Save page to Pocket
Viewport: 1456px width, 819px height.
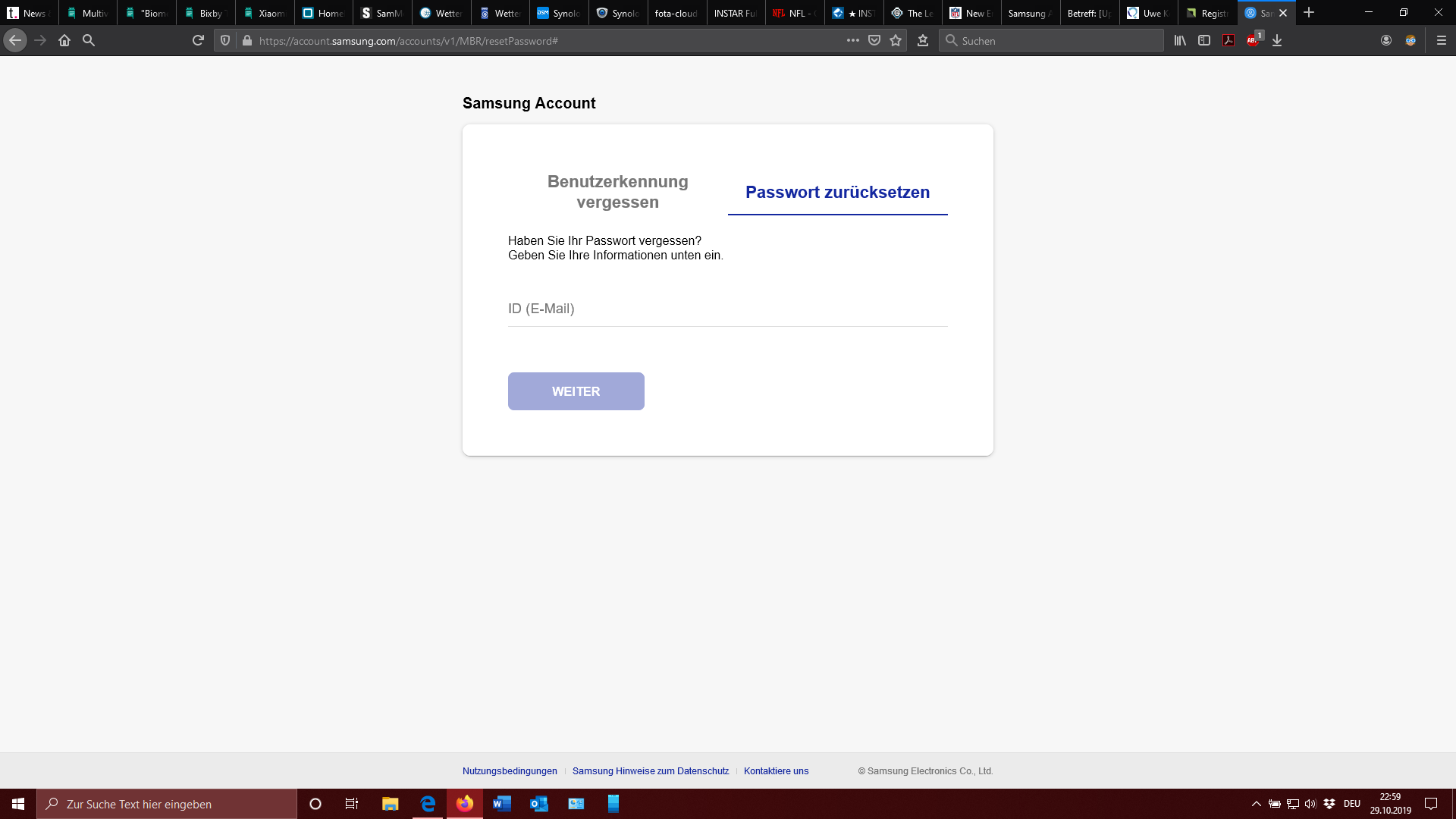[874, 40]
